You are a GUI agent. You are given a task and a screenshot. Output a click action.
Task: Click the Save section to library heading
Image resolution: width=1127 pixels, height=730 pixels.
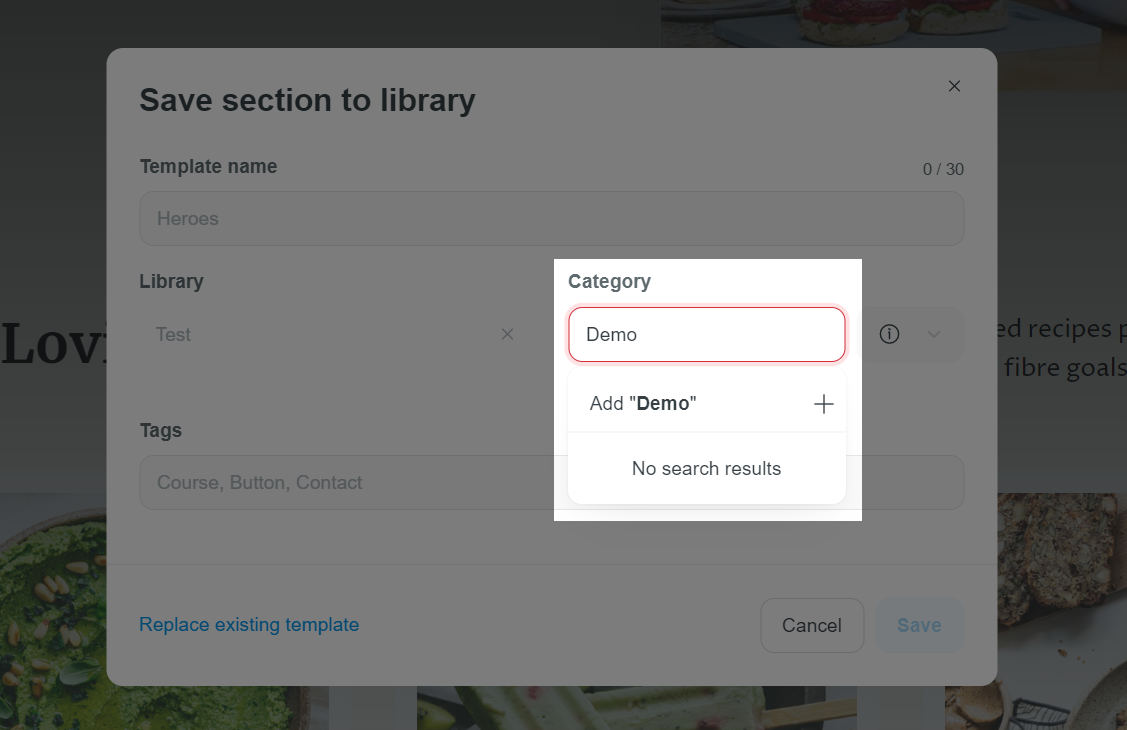(x=308, y=101)
